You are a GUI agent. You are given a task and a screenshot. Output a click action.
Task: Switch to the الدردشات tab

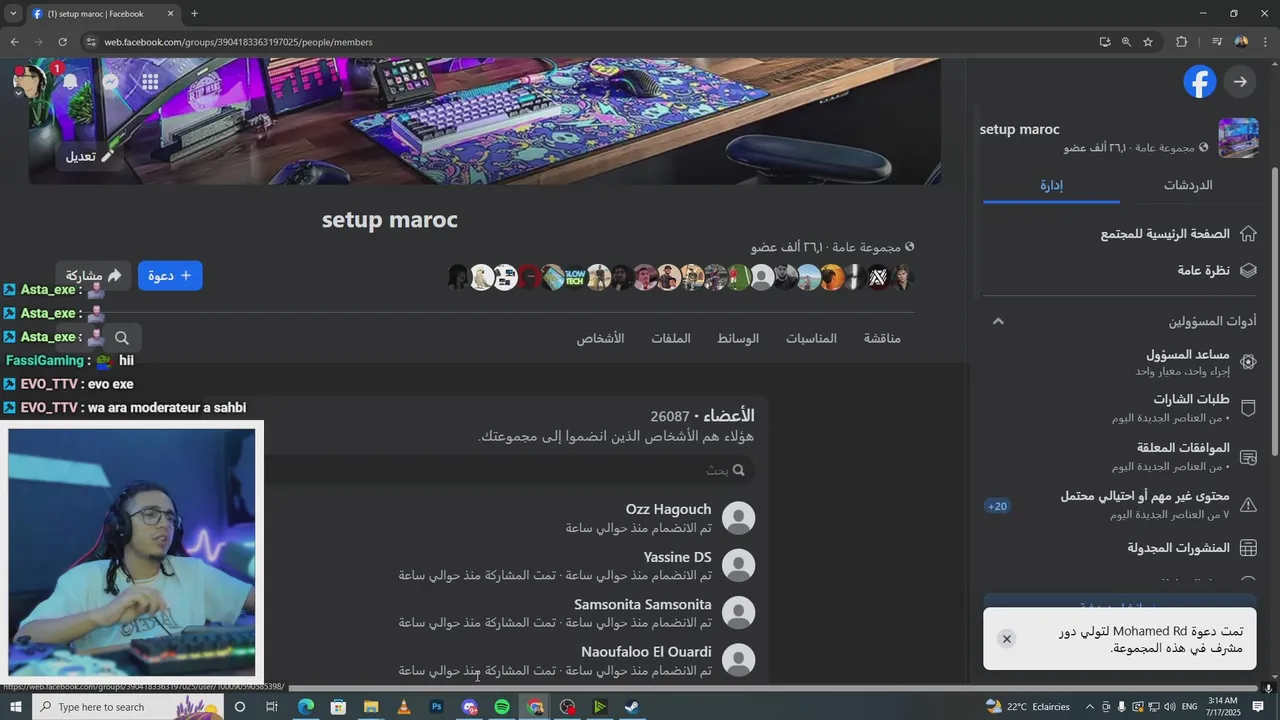tap(1188, 185)
